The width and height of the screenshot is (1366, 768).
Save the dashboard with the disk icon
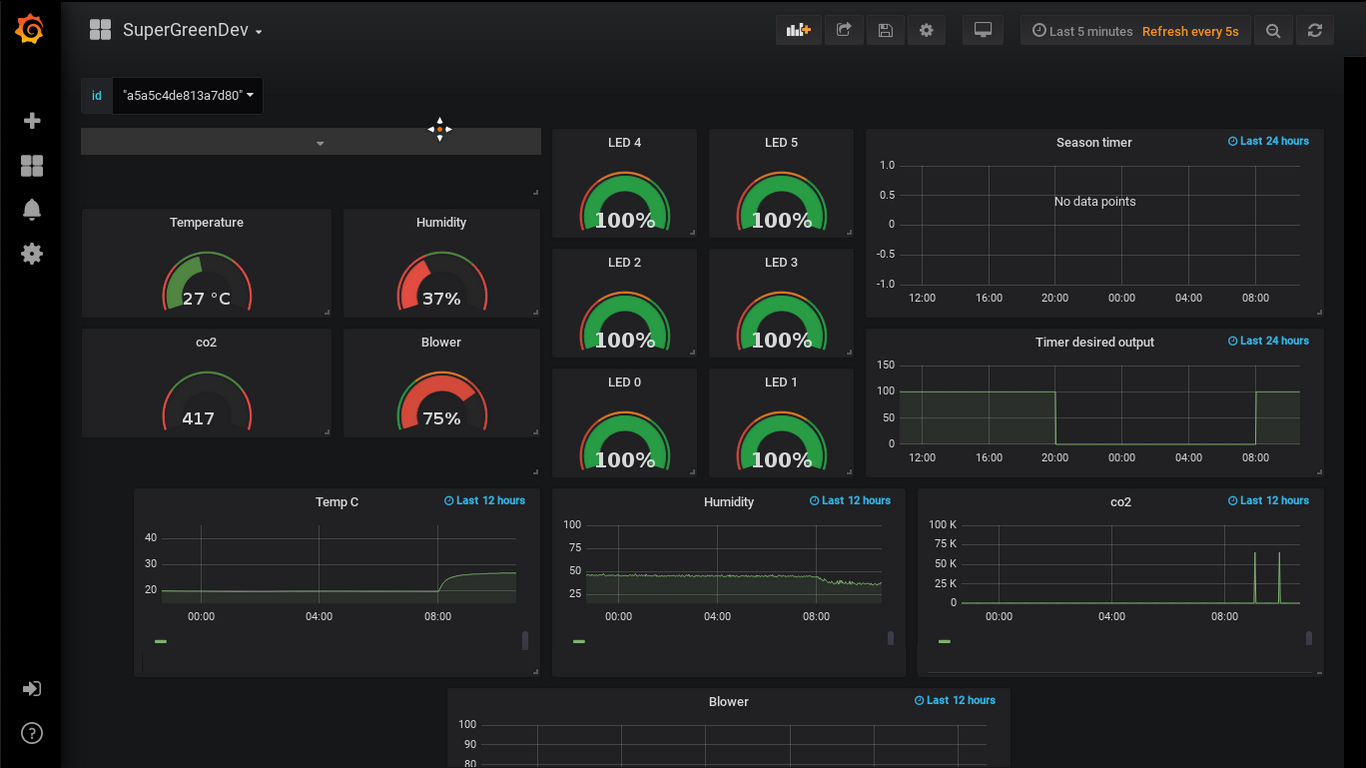coord(885,30)
